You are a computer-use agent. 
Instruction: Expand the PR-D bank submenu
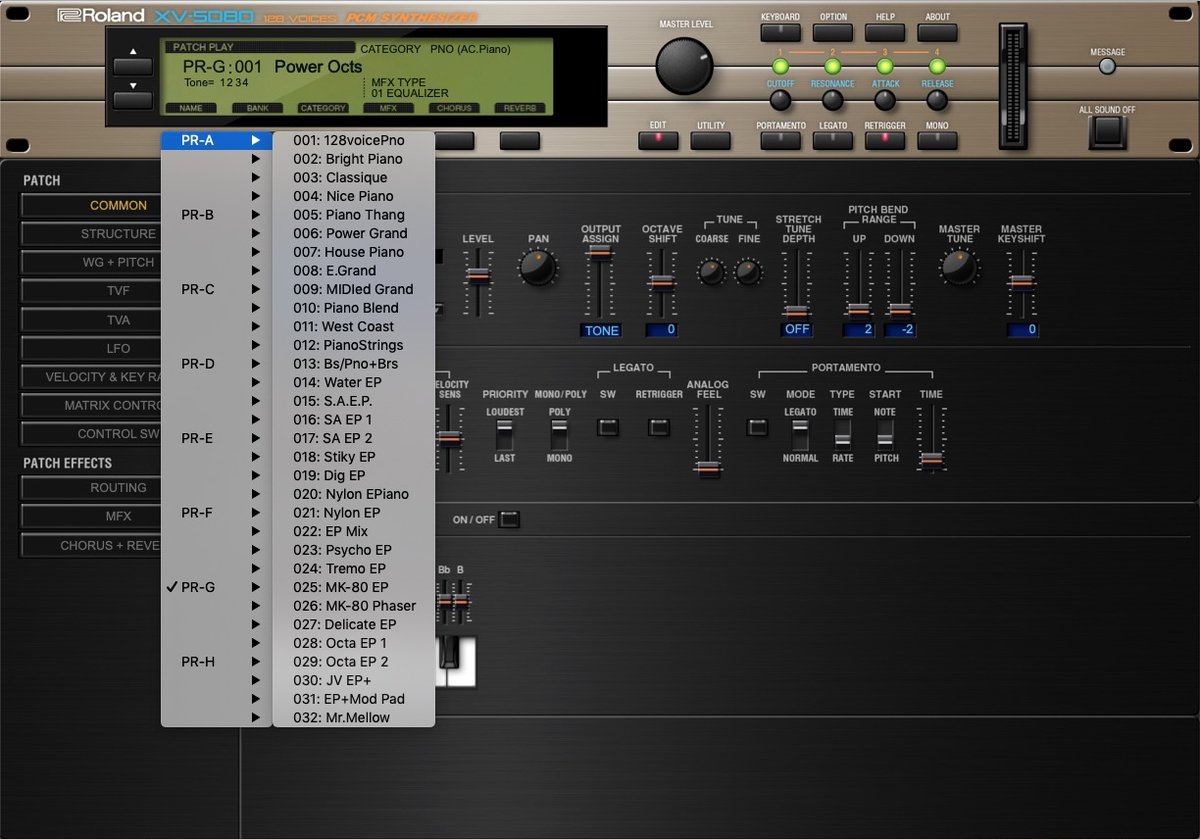pos(216,364)
